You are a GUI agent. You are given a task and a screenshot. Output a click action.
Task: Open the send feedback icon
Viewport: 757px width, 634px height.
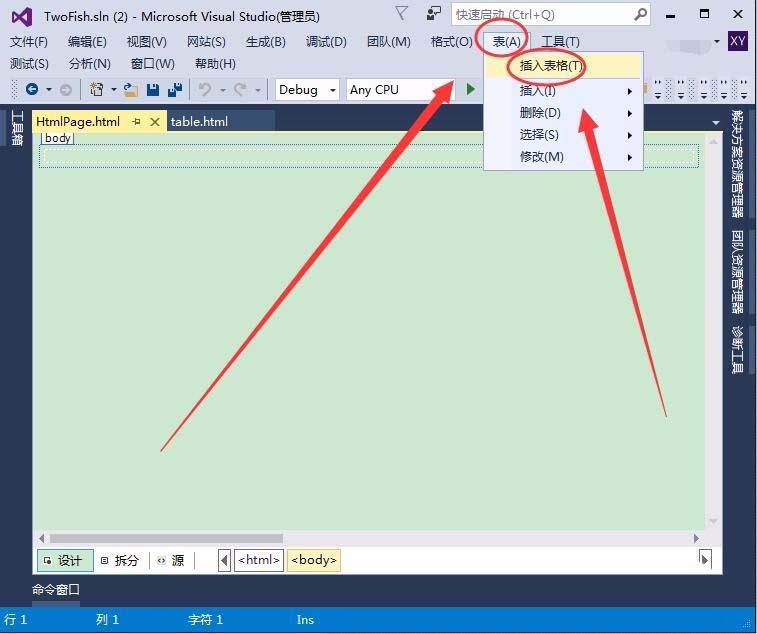(433, 13)
